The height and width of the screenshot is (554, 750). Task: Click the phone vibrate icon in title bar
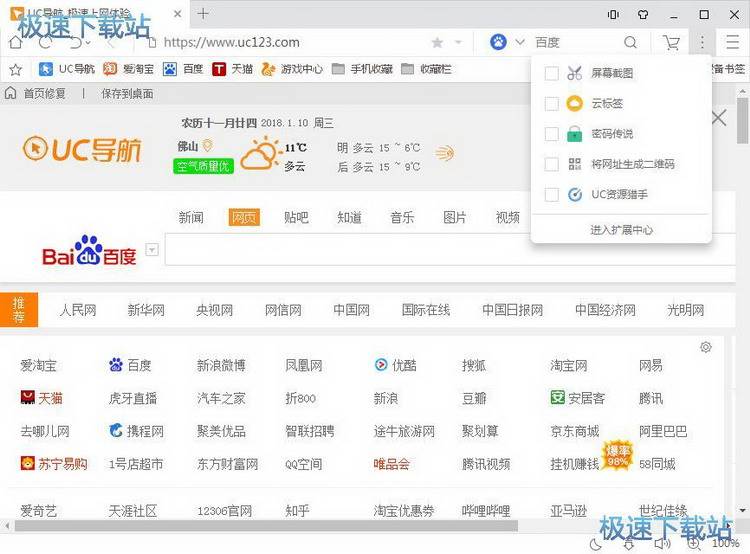[613, 14]
